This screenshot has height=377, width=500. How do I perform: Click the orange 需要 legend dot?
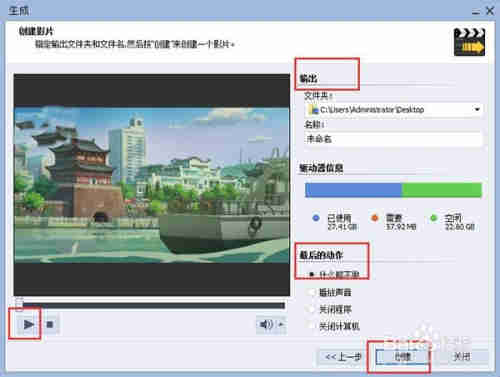[x=375, y=218]
